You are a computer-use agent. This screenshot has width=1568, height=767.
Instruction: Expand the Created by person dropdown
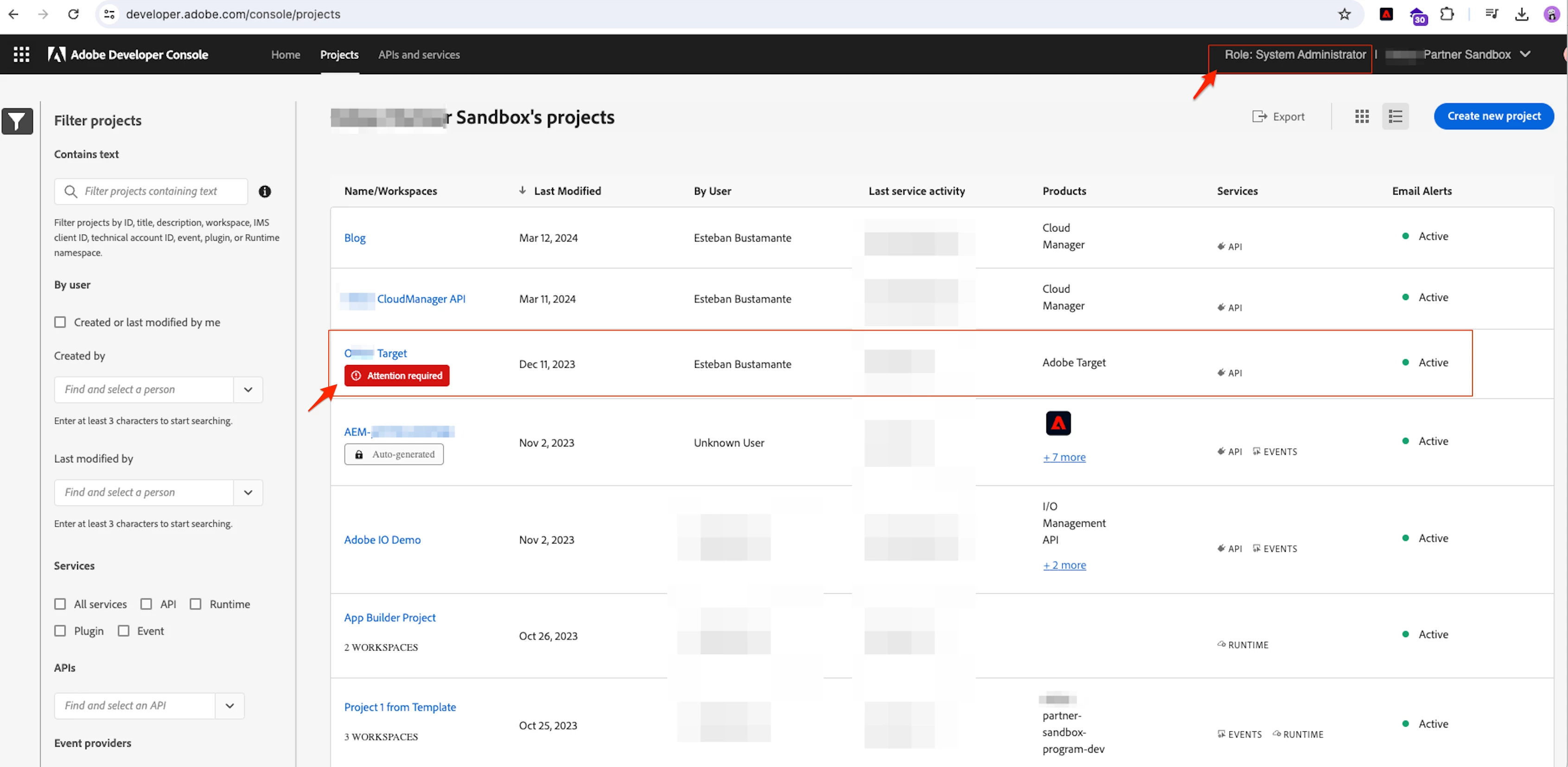click(x=248, y=390)
